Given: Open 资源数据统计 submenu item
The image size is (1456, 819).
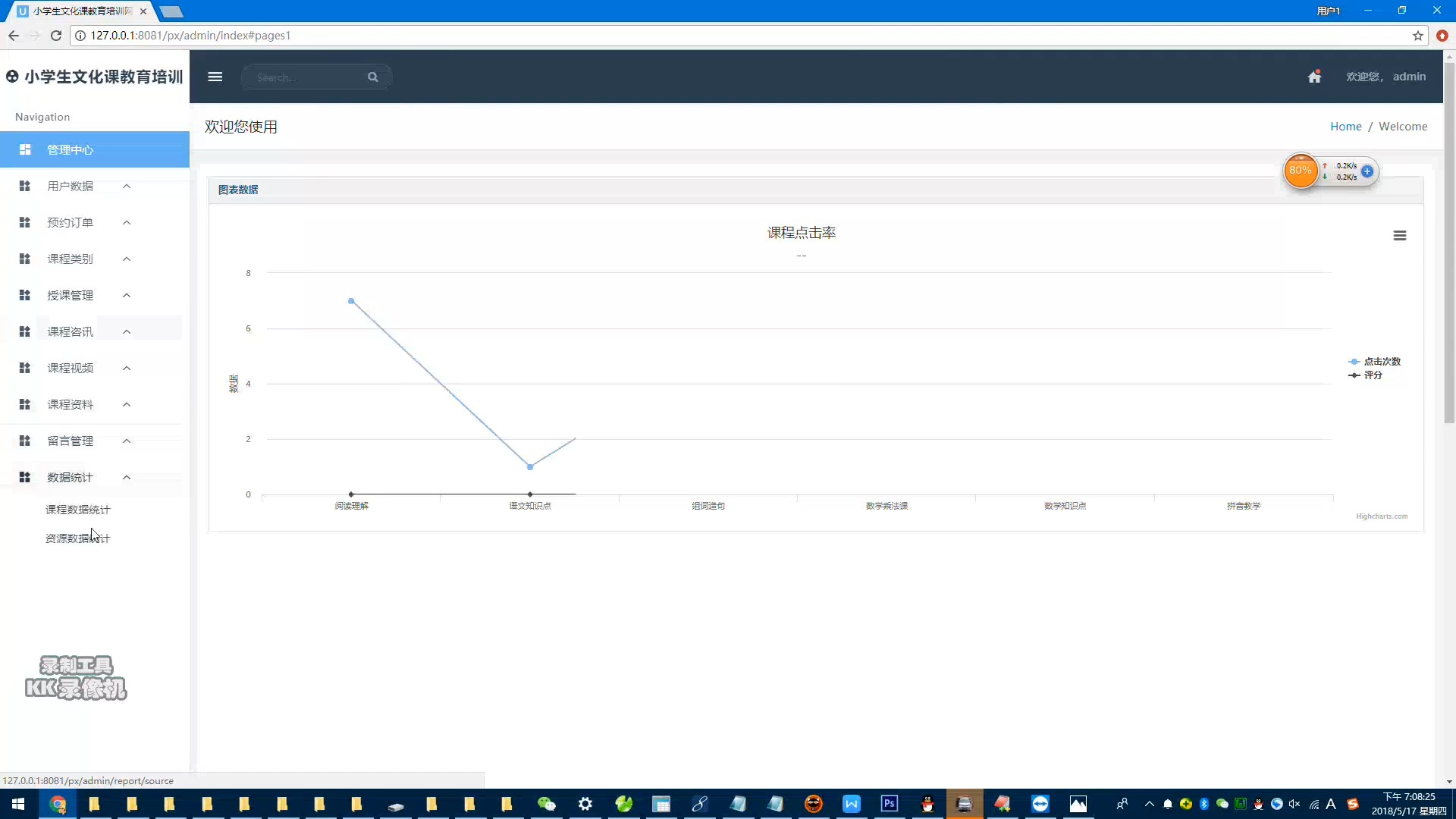Looking at the screenshot, I should click(77, 538).
